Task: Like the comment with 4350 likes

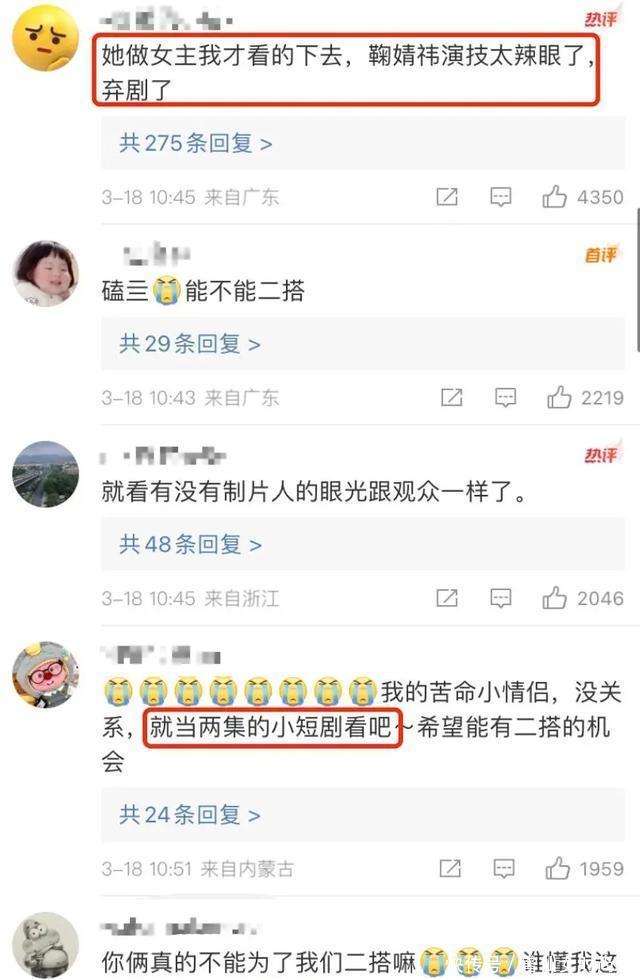Action: tap(554, 197)
